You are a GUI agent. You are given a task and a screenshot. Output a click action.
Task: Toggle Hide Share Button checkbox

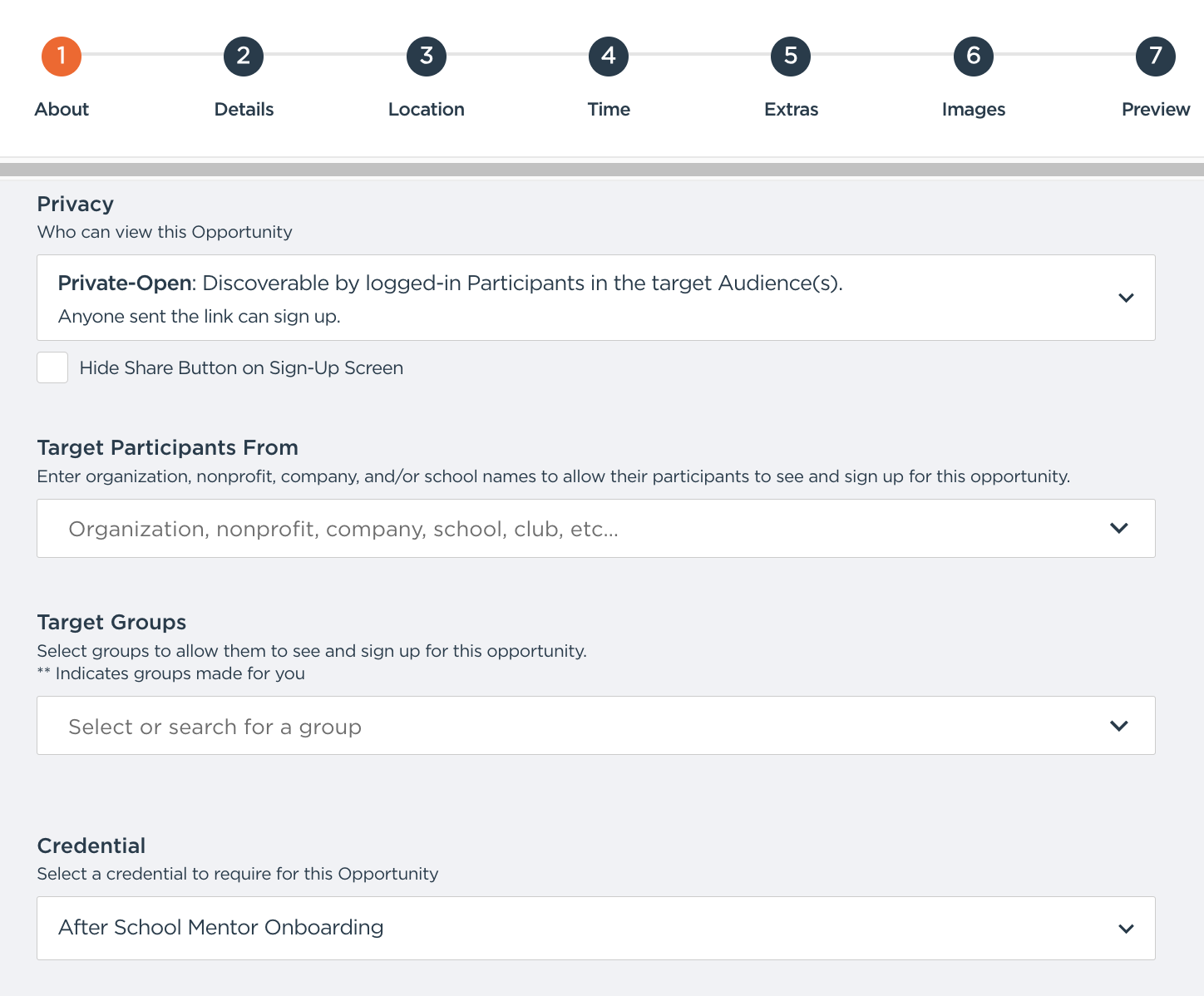(x=52, y=367)
